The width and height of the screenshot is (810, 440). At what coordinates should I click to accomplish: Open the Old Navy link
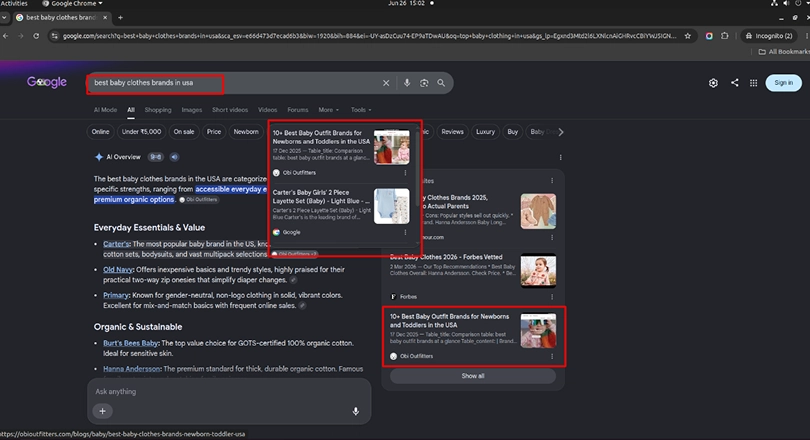118,270
